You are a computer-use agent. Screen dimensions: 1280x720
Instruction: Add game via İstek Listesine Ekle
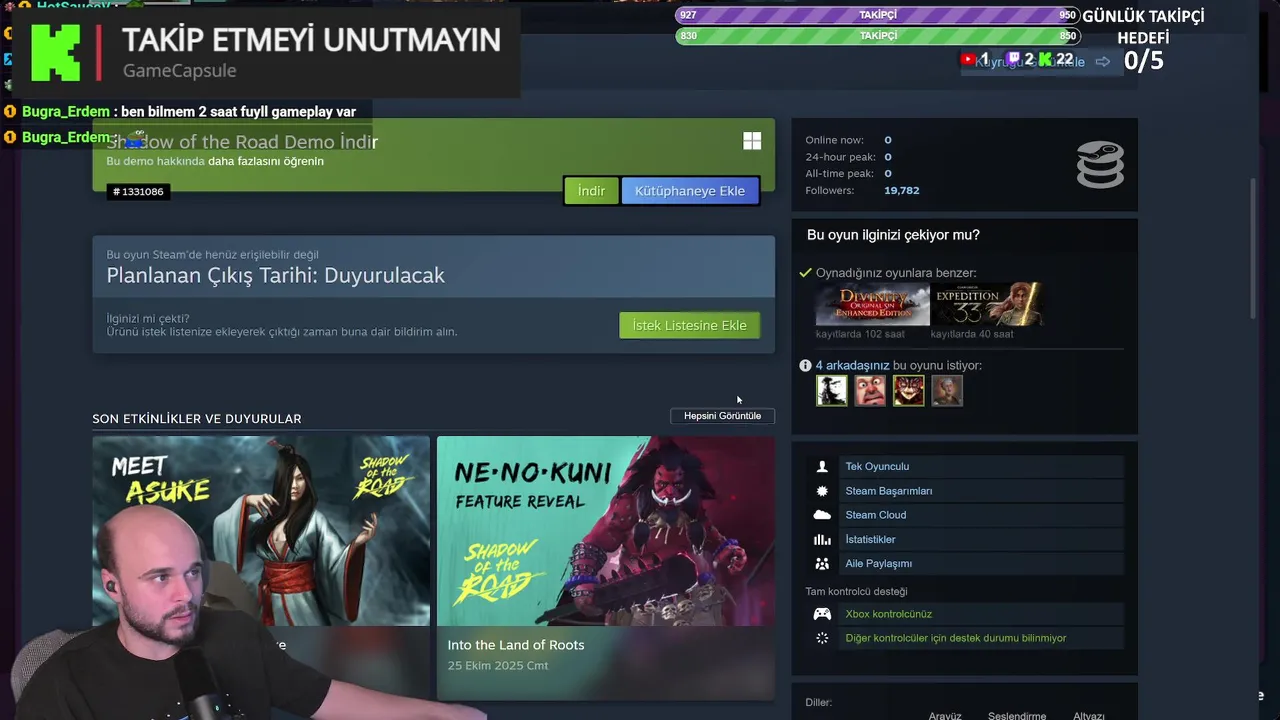pyautogui.click(x=690, y=325)
